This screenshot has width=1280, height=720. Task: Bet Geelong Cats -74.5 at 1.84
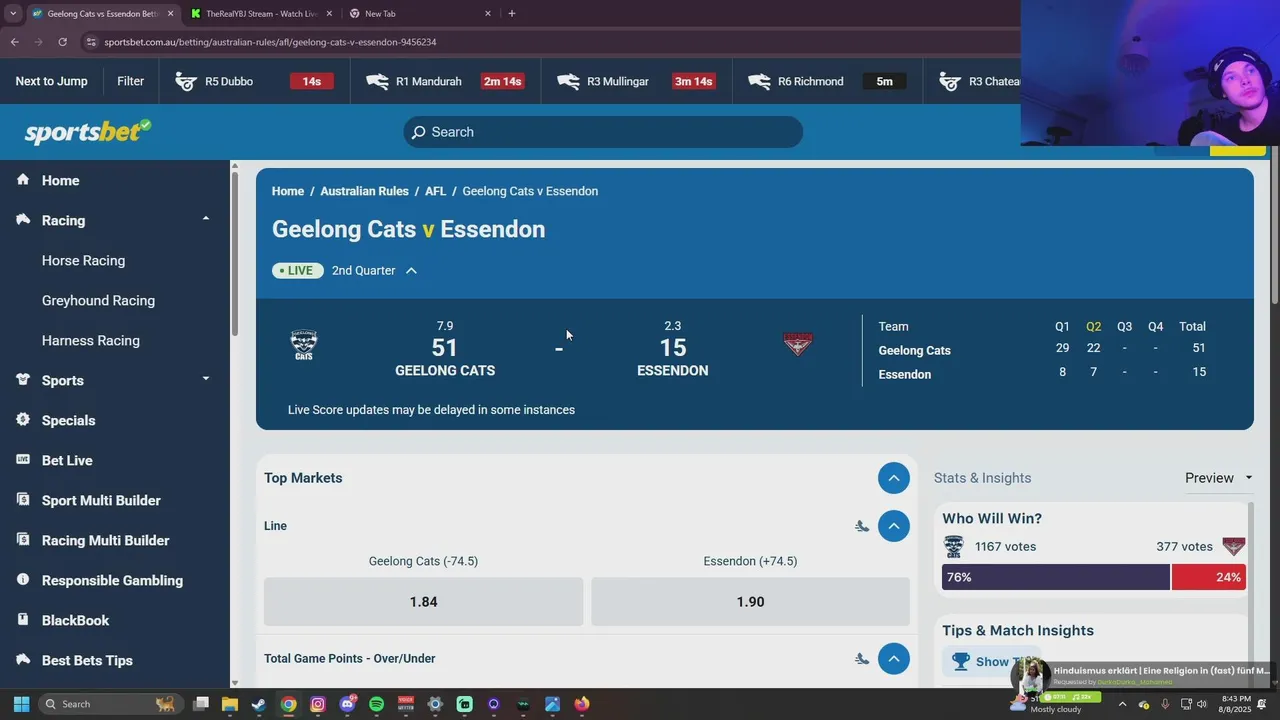pyautogui.click(x=423, y=602)
